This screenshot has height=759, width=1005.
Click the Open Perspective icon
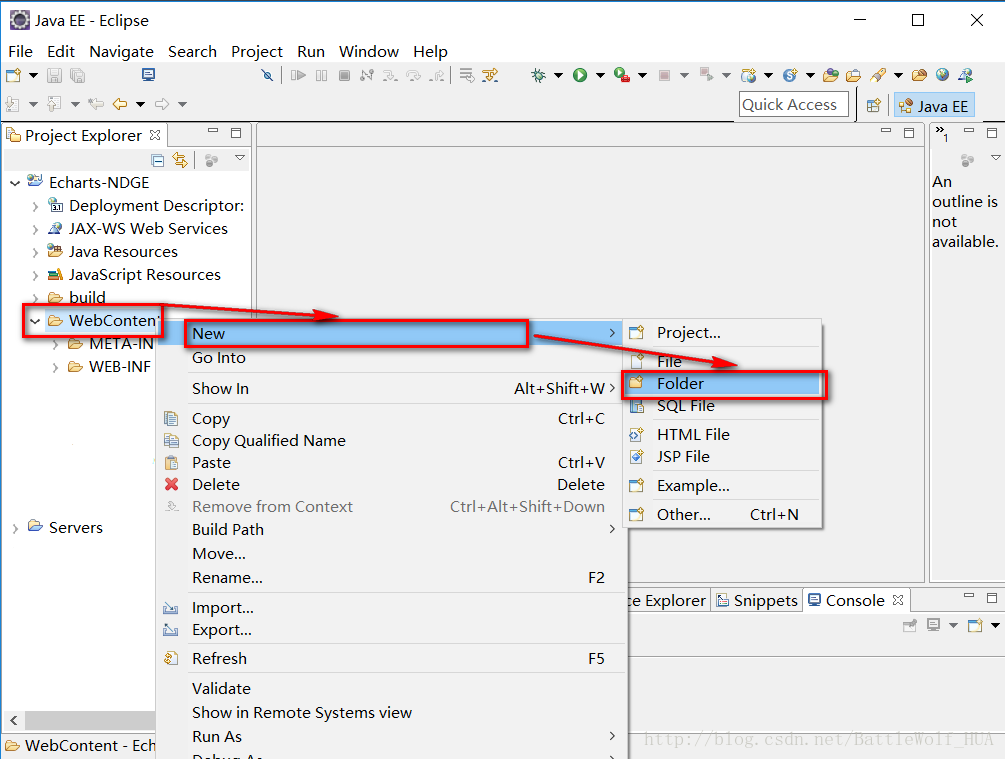coord(873,106)
